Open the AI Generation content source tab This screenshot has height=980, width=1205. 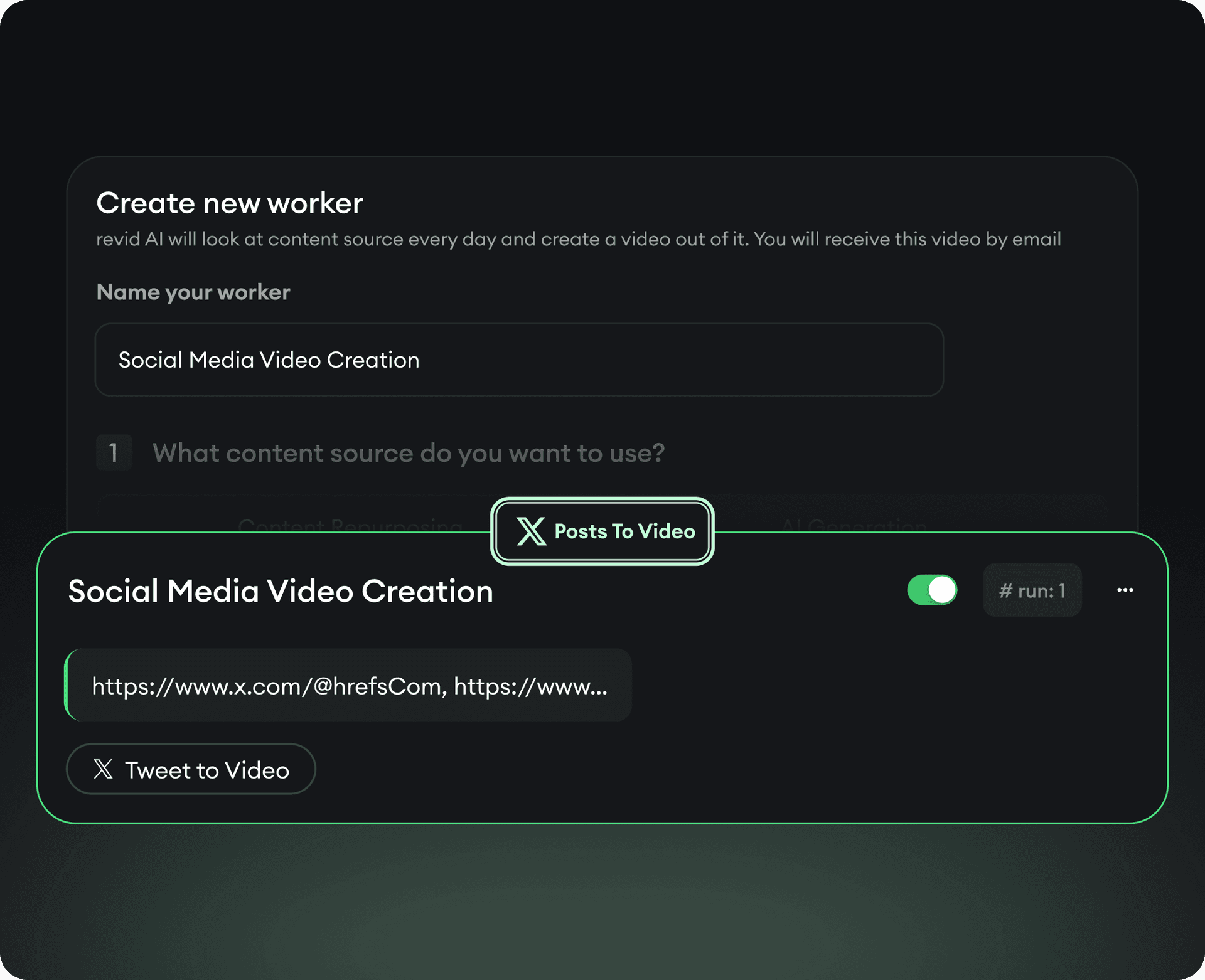pos(855,526)
